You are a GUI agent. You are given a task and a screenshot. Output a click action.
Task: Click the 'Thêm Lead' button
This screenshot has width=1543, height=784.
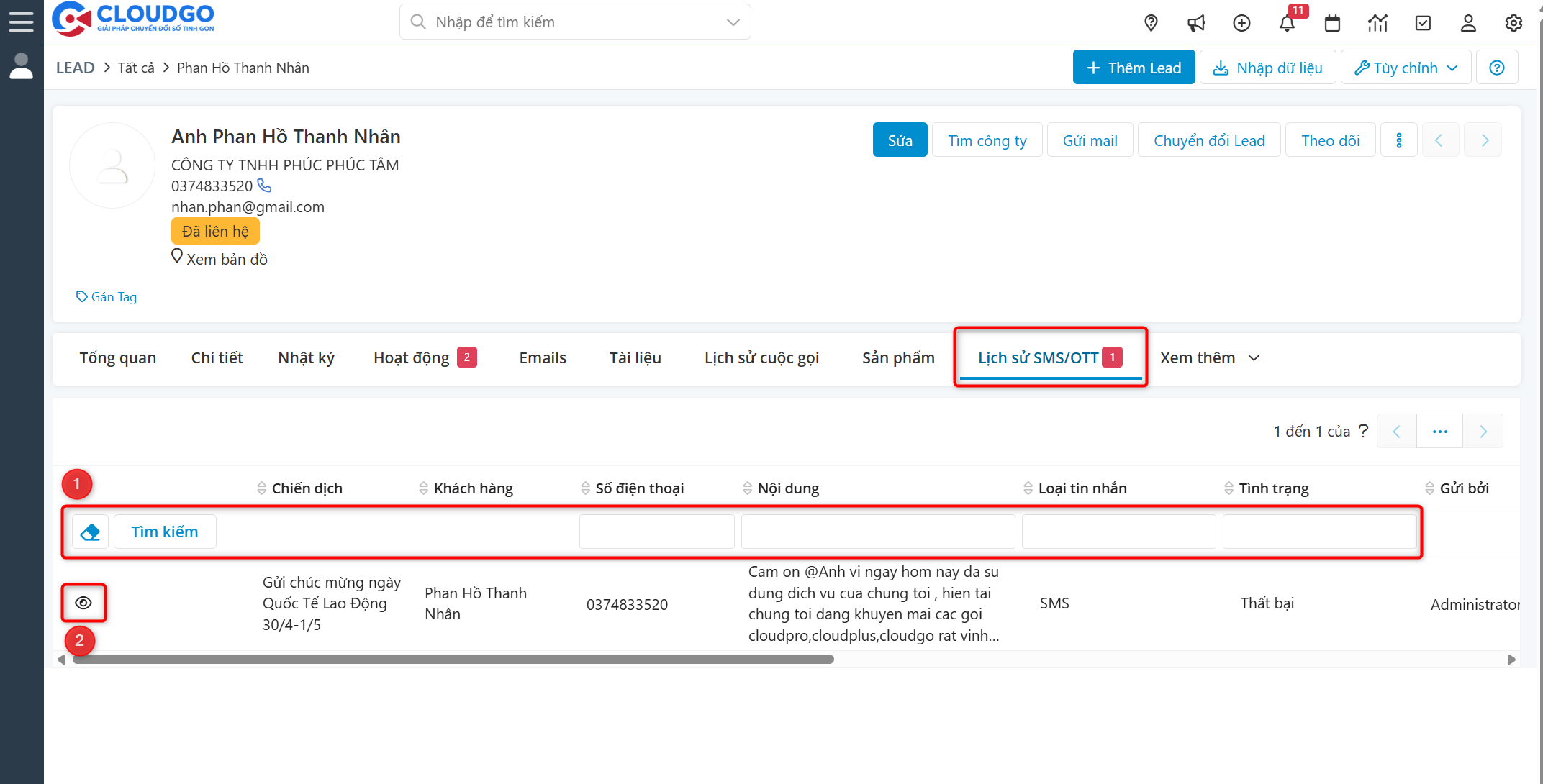point(1134,67)
